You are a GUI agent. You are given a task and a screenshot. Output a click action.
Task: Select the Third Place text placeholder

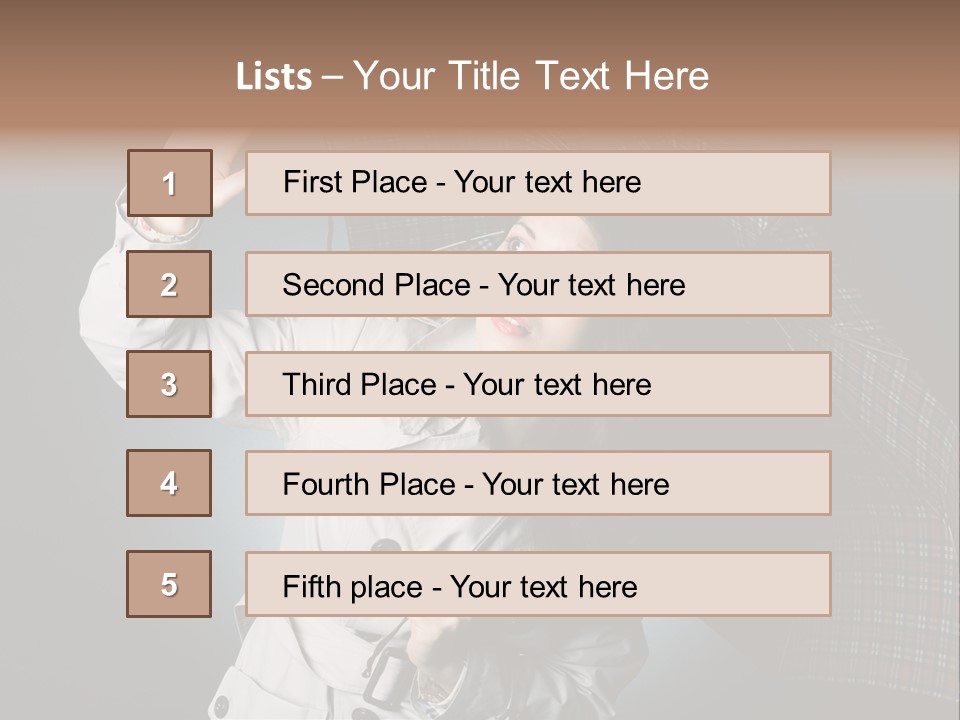[538, 384]
